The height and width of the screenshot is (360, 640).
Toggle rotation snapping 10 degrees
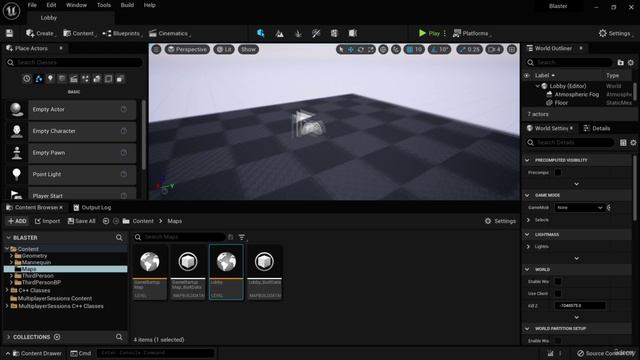[439, 49]
